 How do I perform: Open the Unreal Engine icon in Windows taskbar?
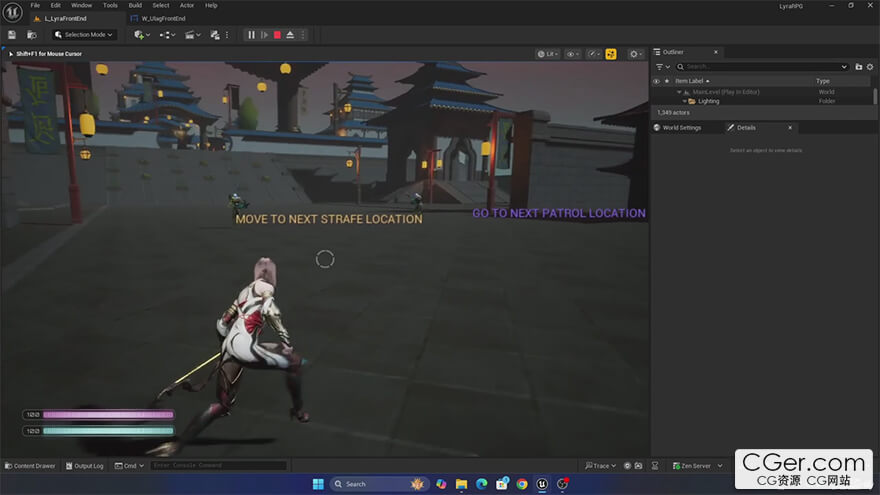(542, 484)
